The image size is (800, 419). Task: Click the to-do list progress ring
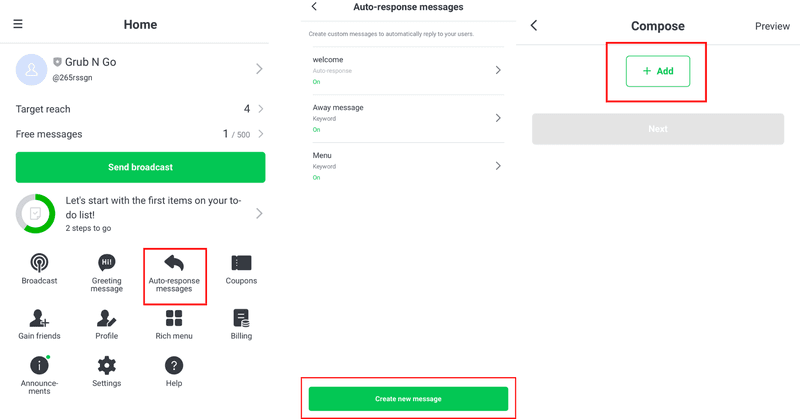36,214
